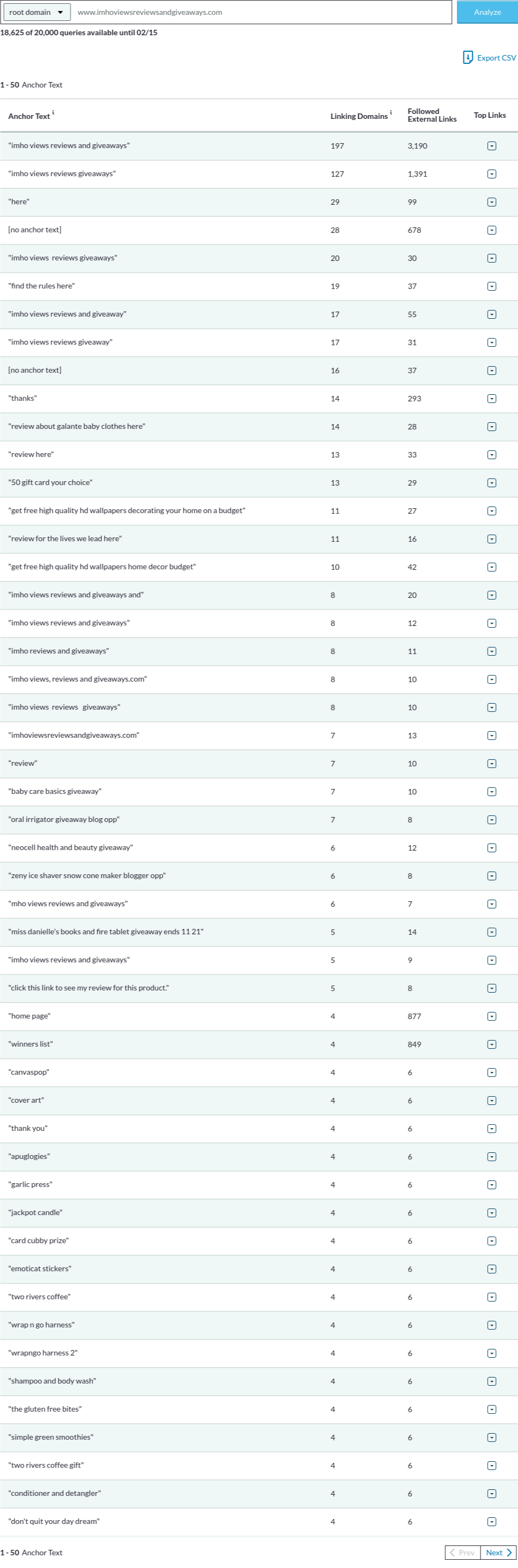
Task: Expand top links for "thanks" row
Action: 491,399
